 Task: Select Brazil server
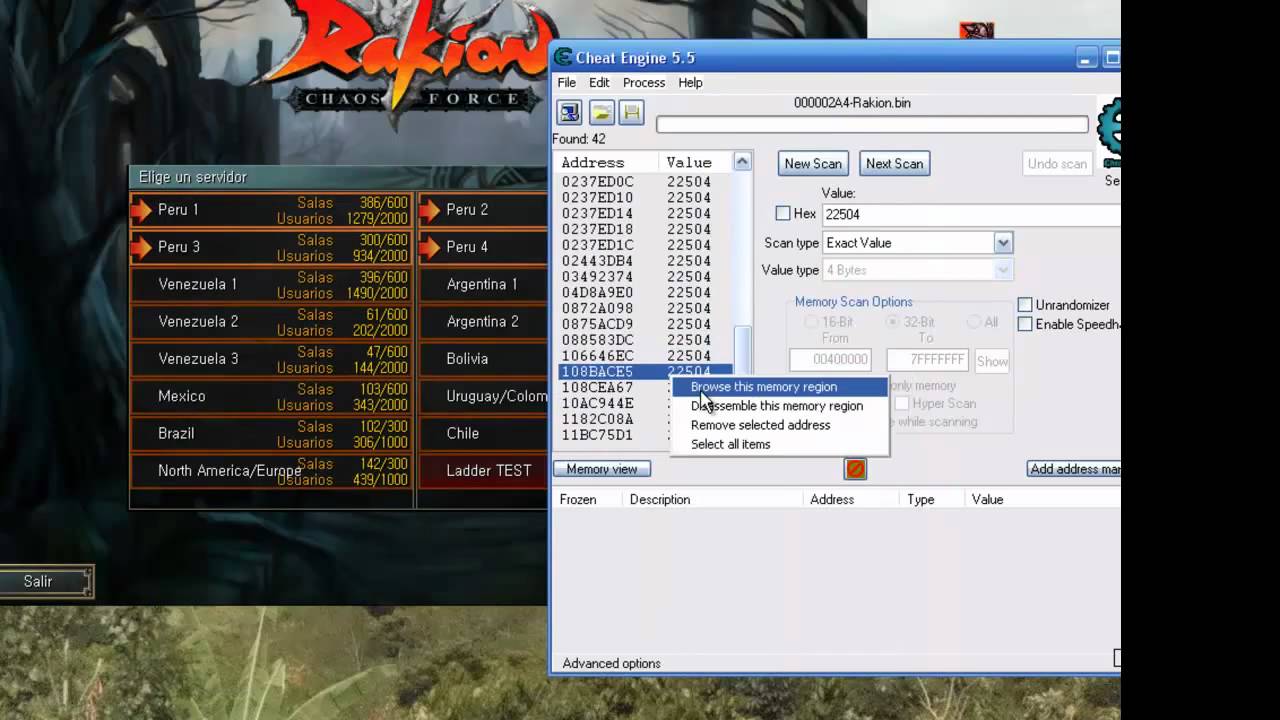click(x=271, y=433)
